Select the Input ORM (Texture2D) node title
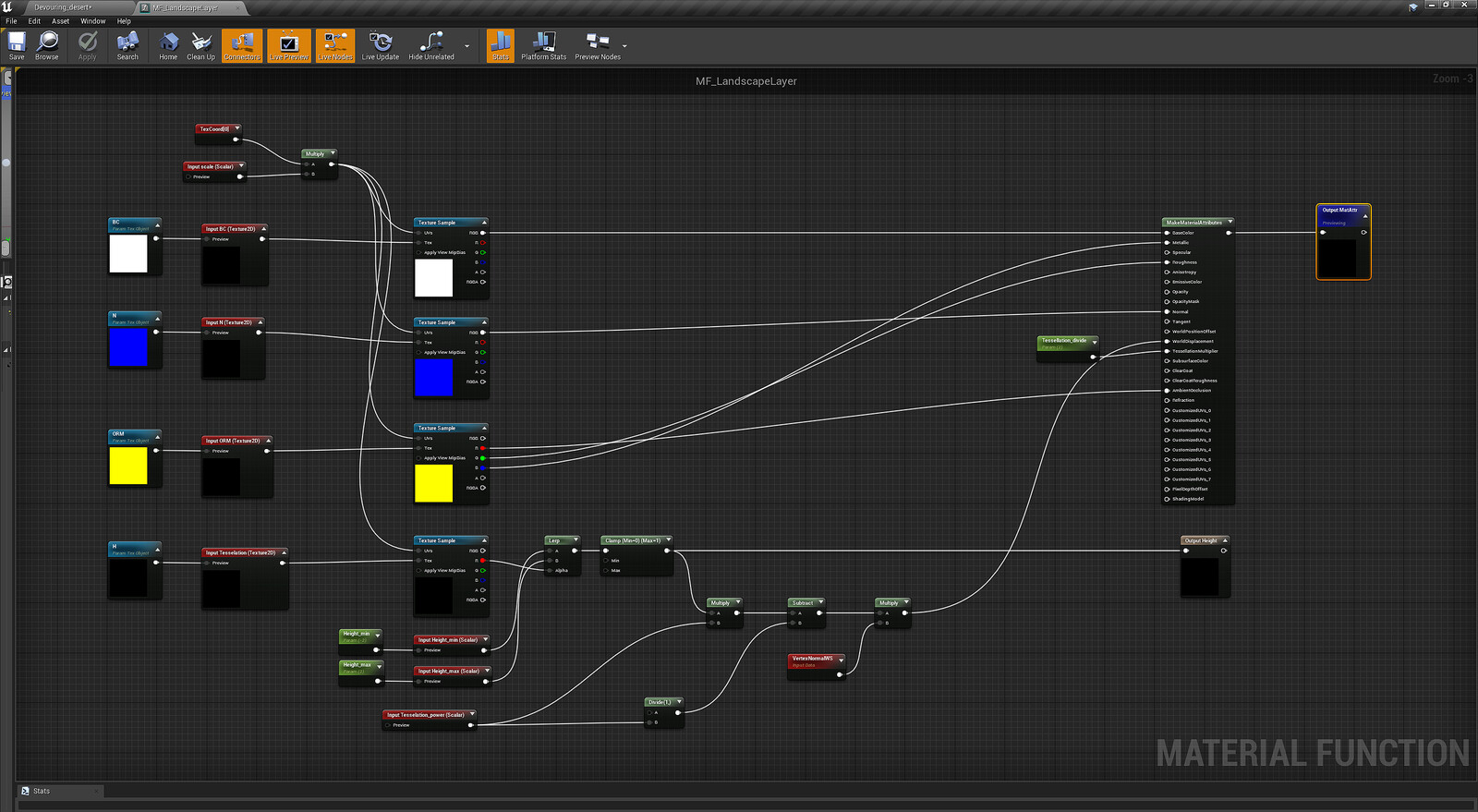This screenshot has width=1478, height=812. coord(233,441)
